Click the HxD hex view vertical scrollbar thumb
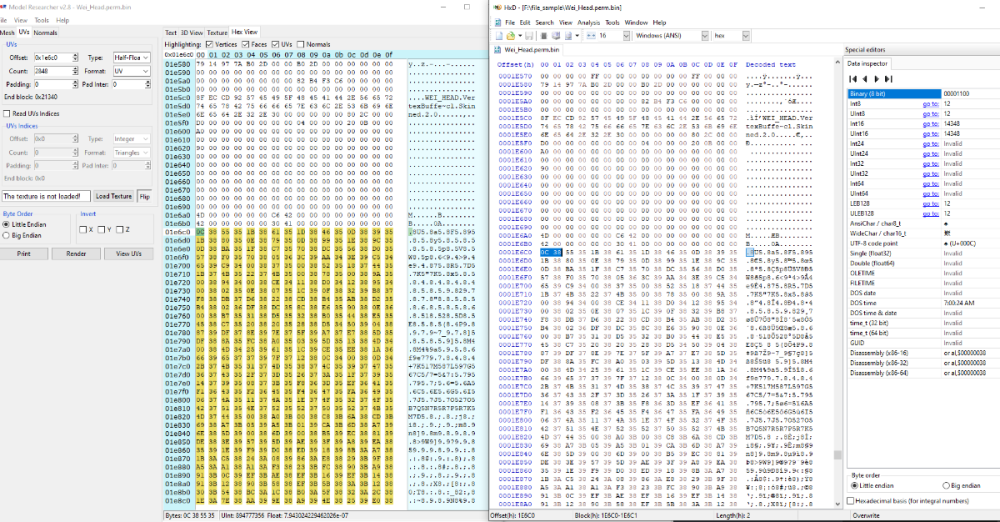The height and width of the screenshot is (522, 1000). click(x=837, y=455)
